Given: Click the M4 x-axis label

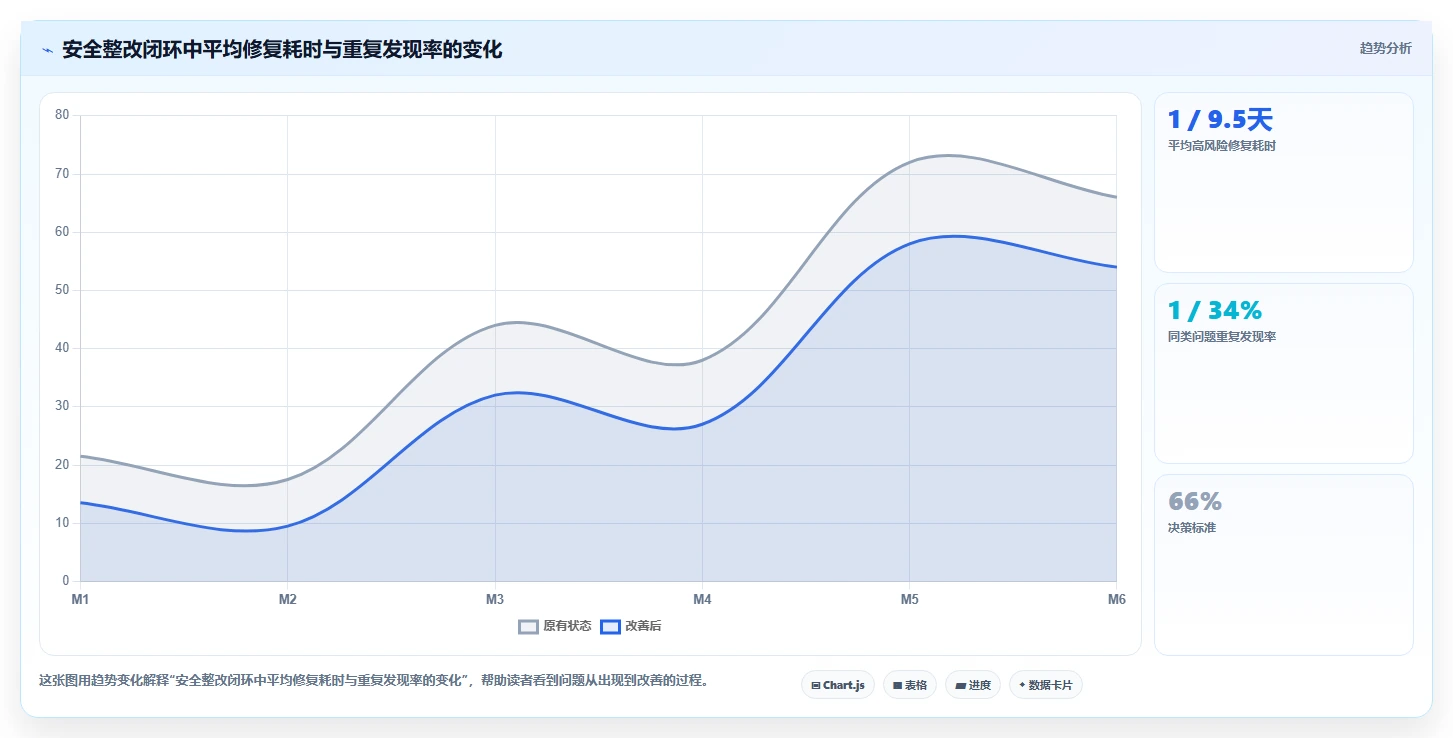Looking at the screenshot, I should pyautogui.click(x=702, y=599).
